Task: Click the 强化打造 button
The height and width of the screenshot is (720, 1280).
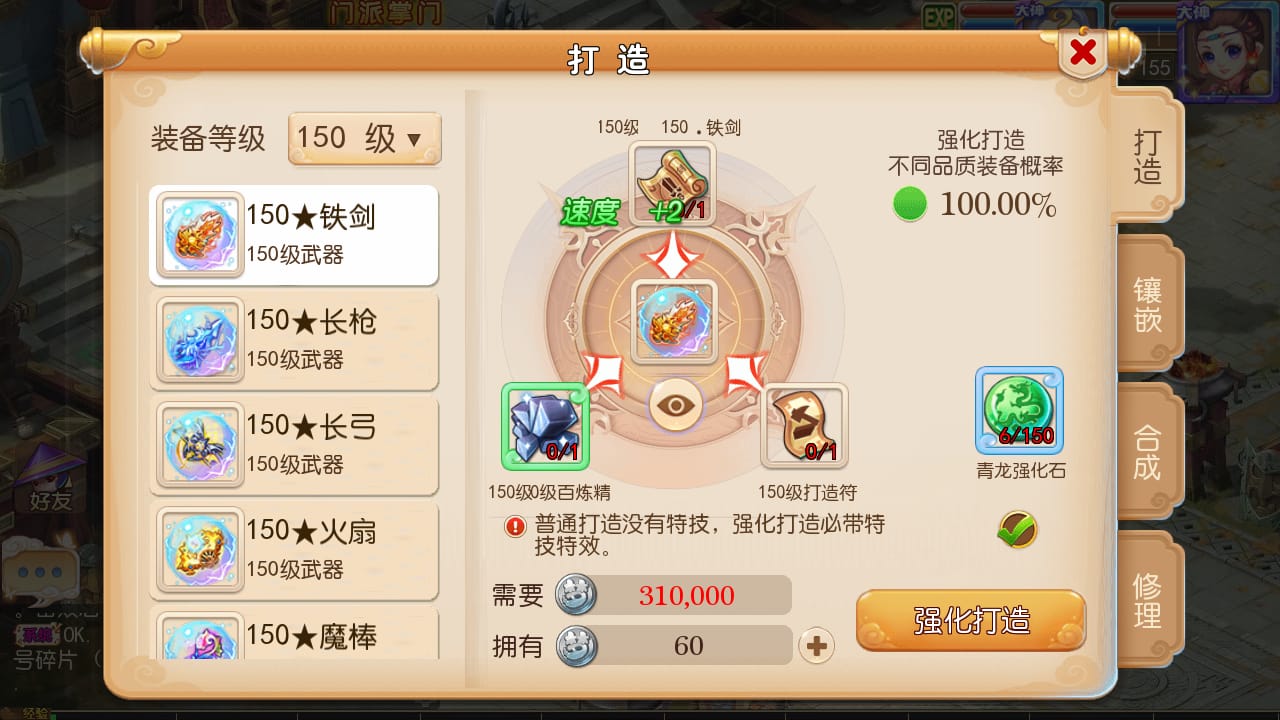Action: 971,620
